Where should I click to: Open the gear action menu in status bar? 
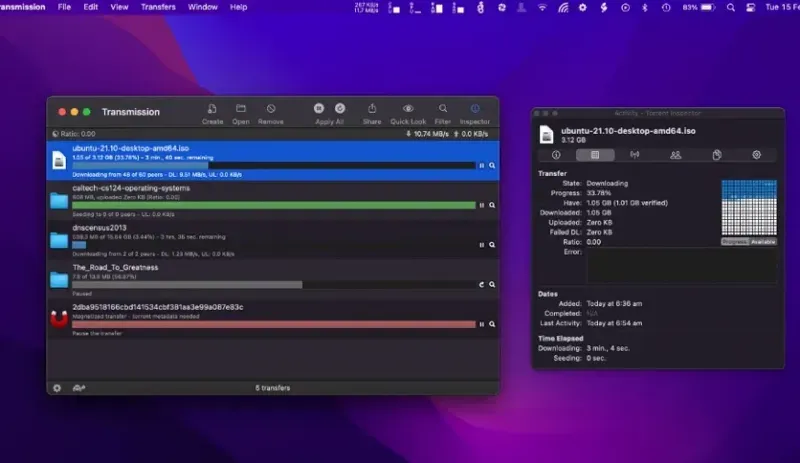pos(57,388)
